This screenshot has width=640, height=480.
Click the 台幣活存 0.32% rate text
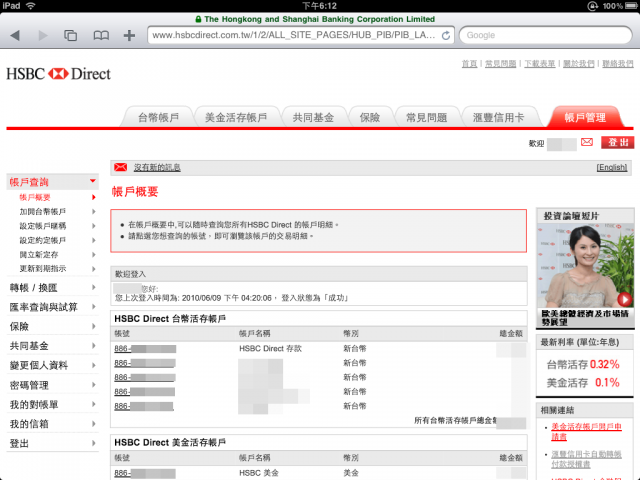point(583,364)
